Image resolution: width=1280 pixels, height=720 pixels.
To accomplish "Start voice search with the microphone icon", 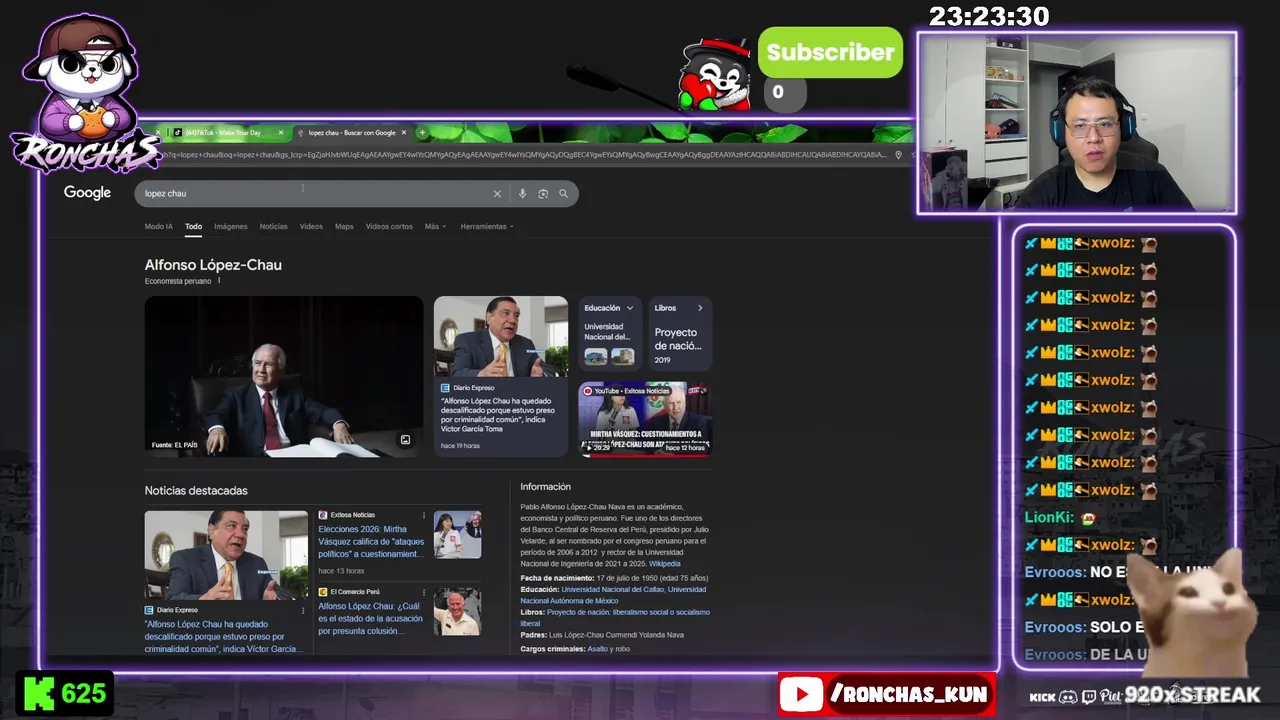I will pos(522,194).
